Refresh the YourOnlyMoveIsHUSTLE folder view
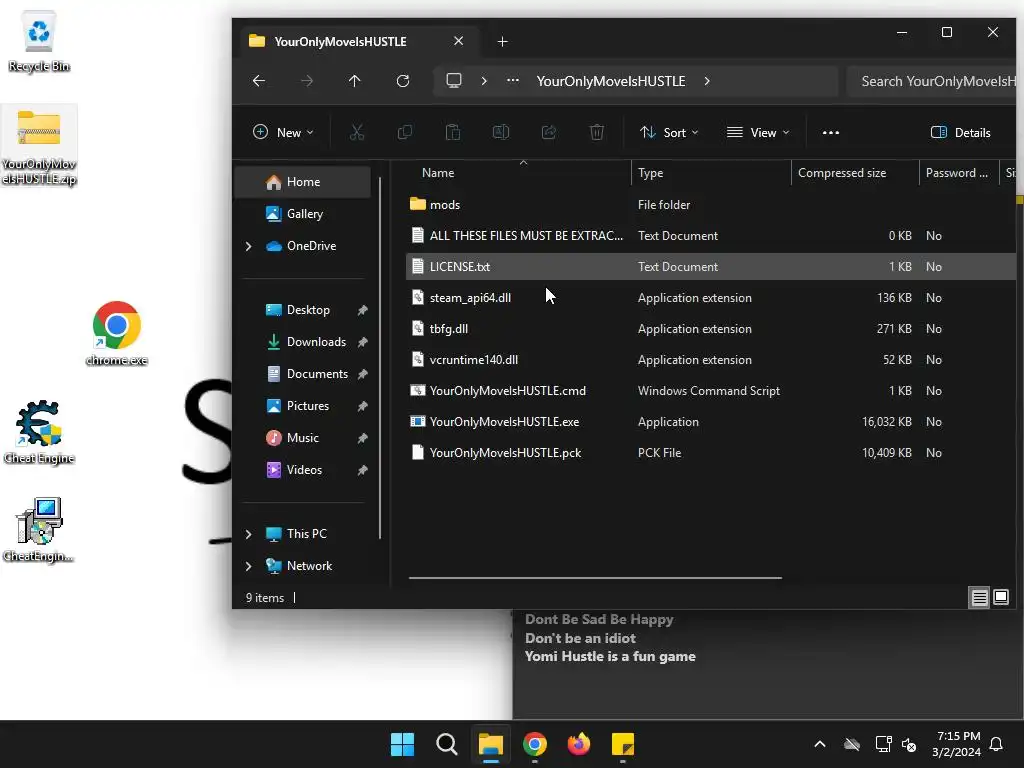Screen dimensions: 1024x768 (x=403, y=81)
